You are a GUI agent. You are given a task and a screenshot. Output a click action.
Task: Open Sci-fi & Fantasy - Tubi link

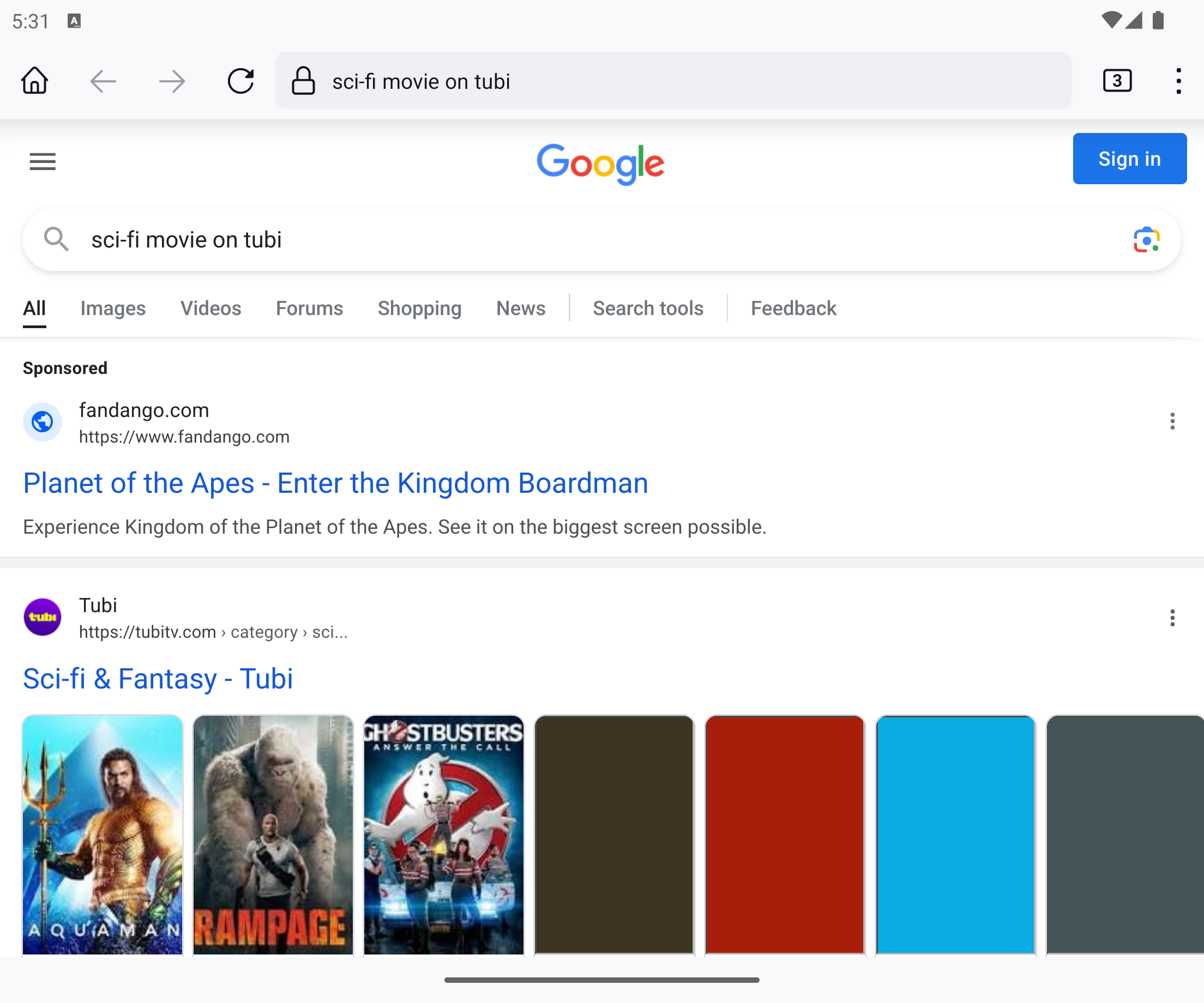[158, 679]
